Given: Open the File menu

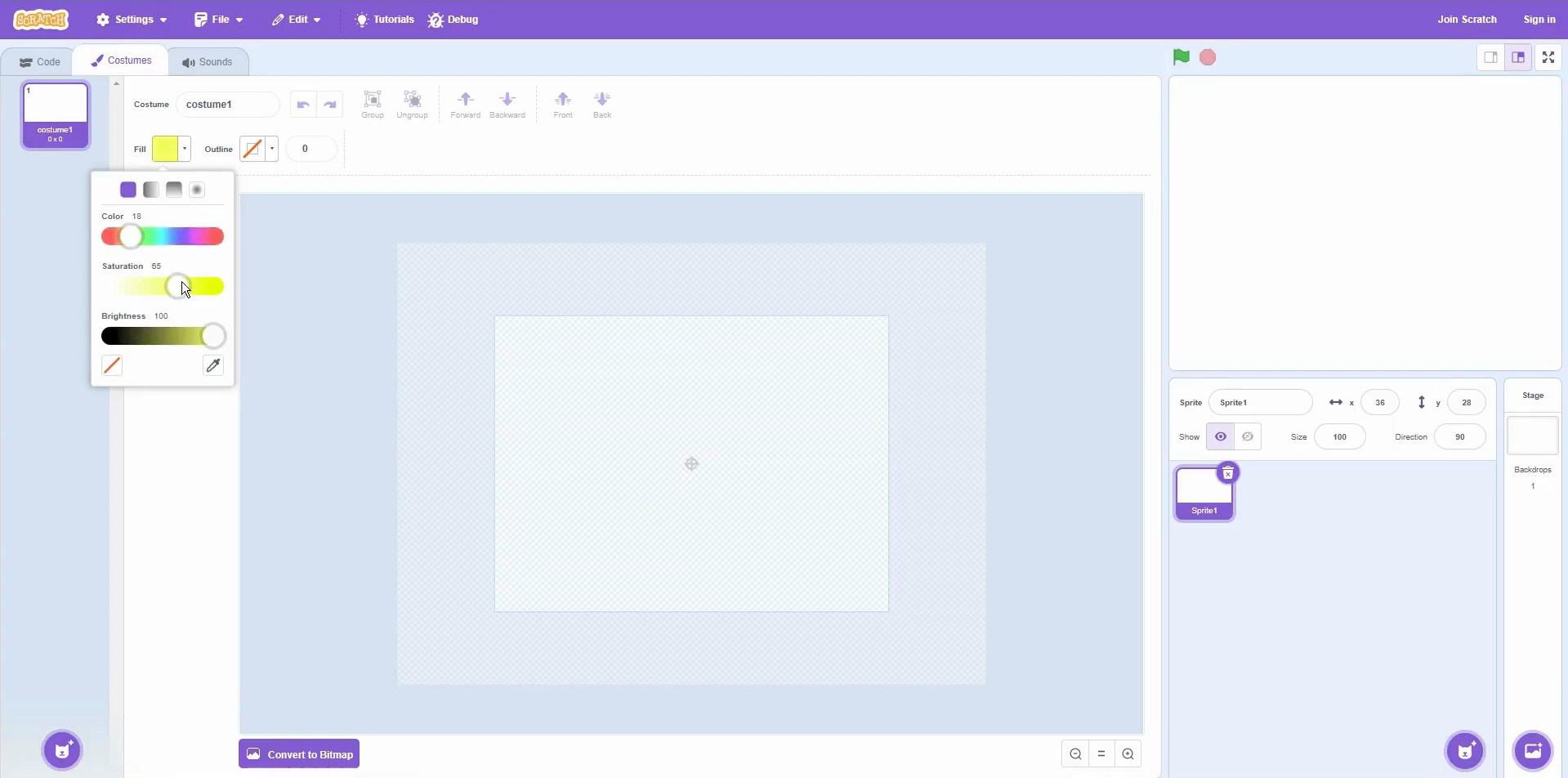Looking at the screenshot, I should click(218, 20).
